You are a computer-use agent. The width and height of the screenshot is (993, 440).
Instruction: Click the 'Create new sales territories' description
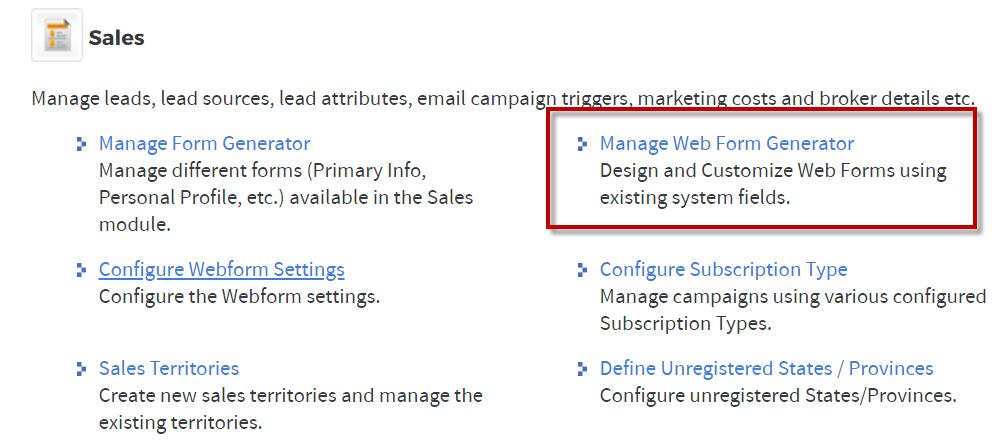click(291, 409)
